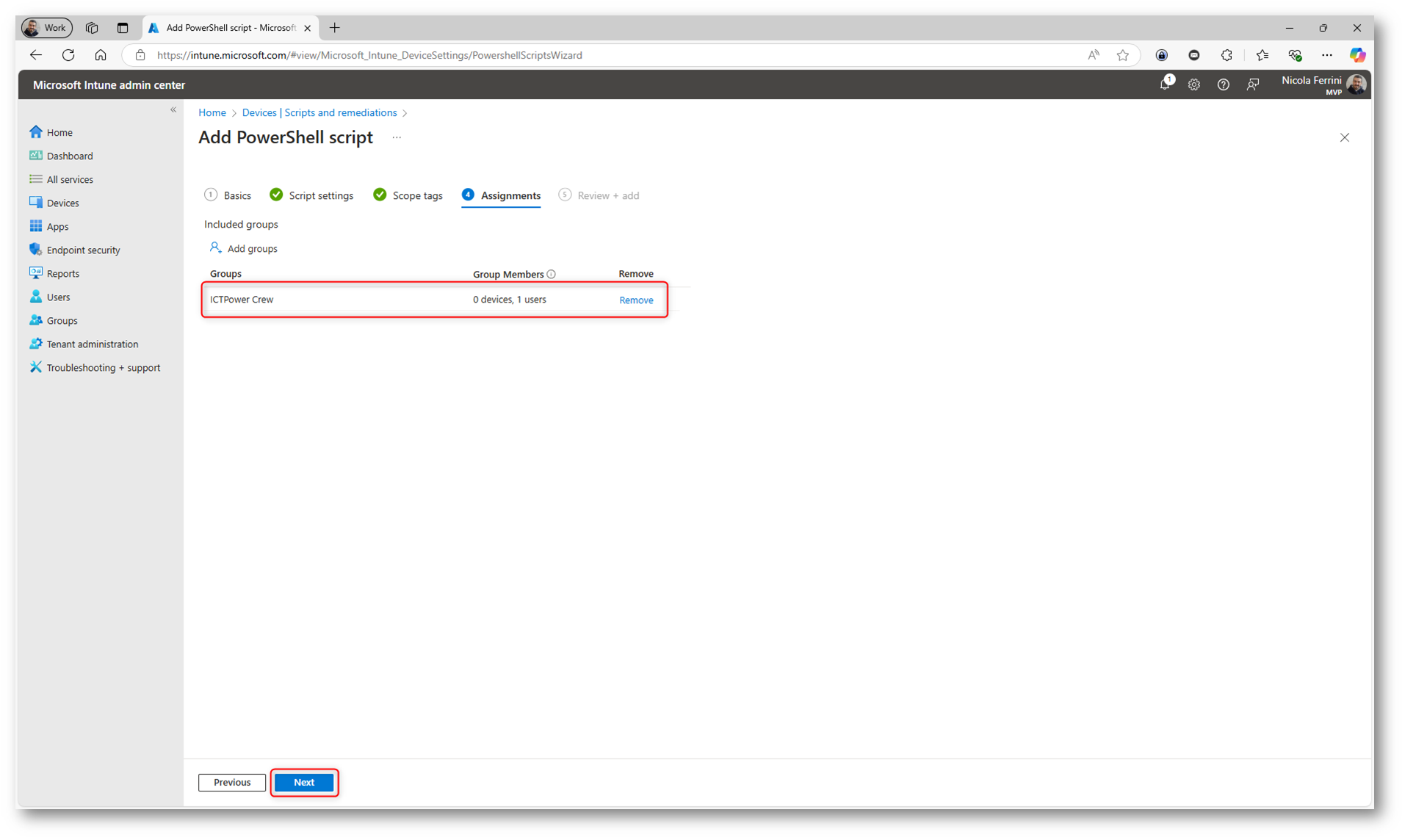Open Apps in the sidebar
Screen dimensions: 1405x840
[57, 226]
